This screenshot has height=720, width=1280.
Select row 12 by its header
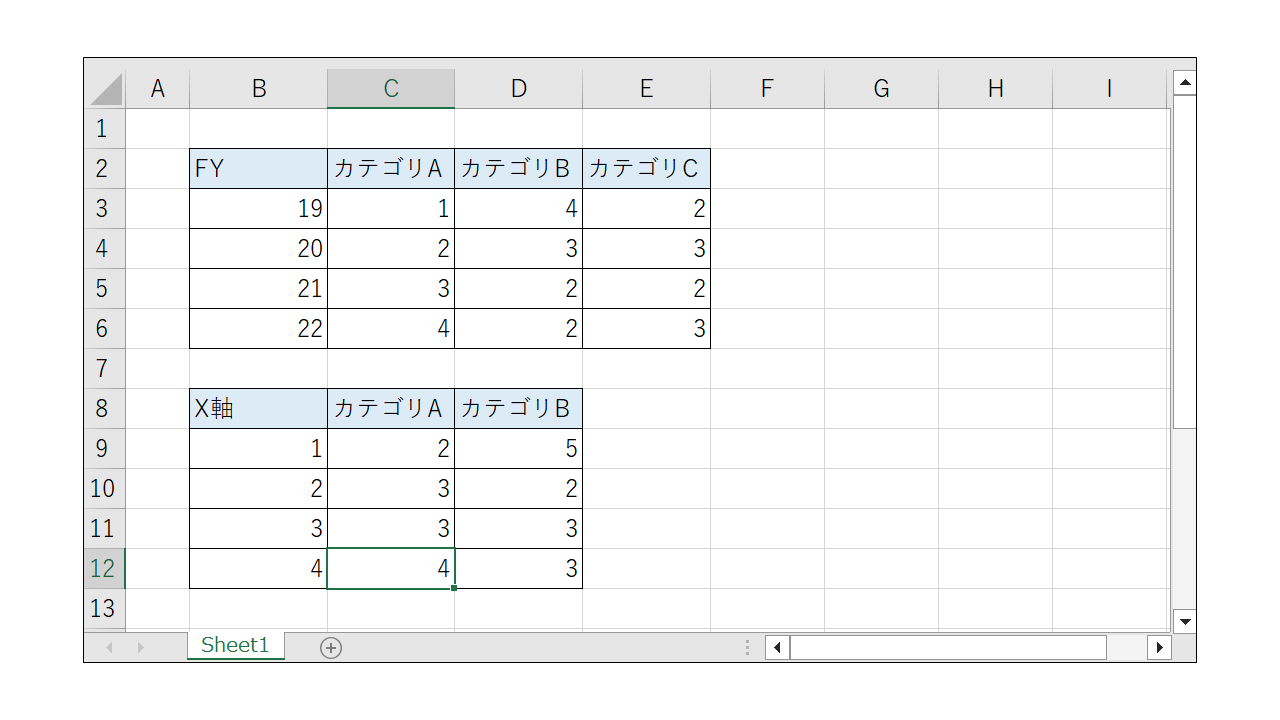[104, 568]
